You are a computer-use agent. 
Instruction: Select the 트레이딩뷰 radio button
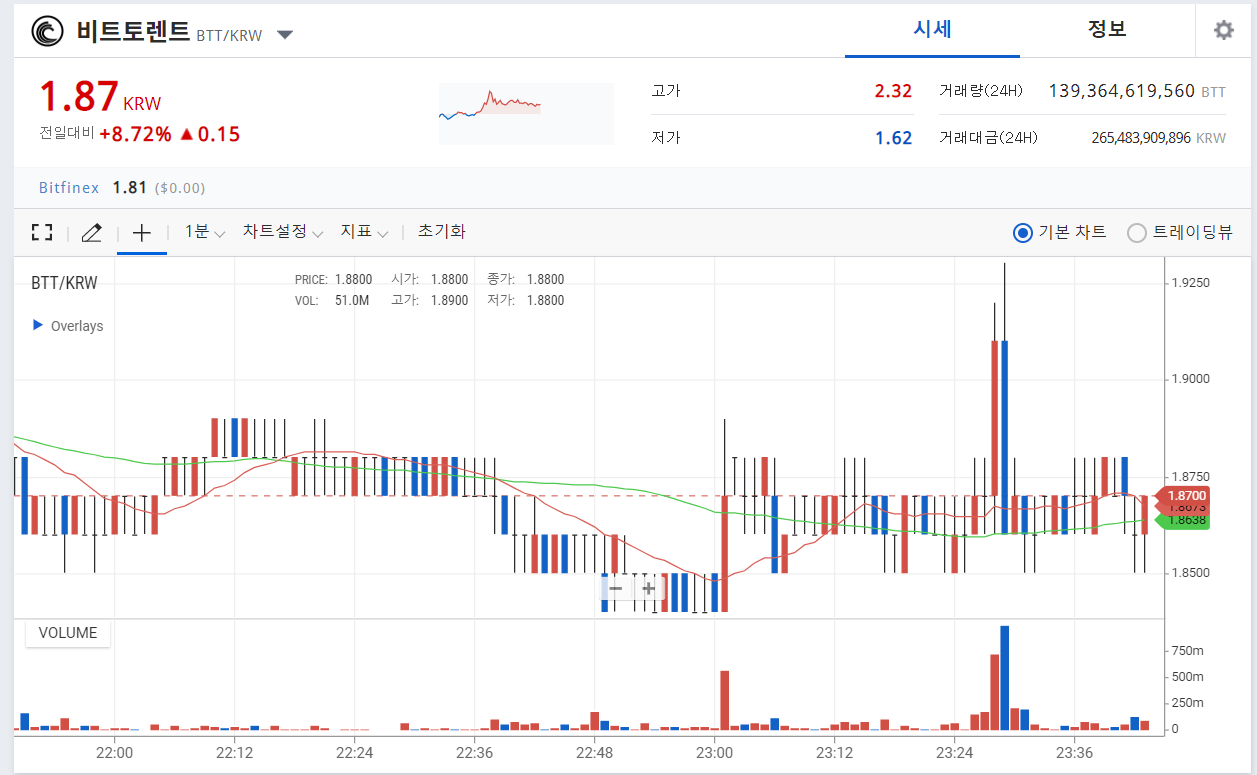click(1136, 233)
